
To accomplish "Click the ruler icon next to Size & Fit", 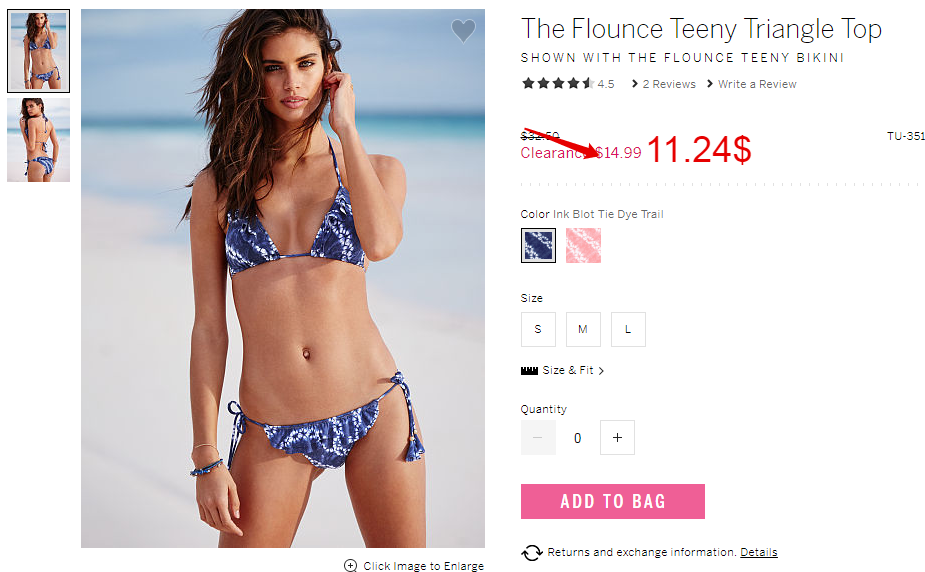I will (x=529, y=370).
